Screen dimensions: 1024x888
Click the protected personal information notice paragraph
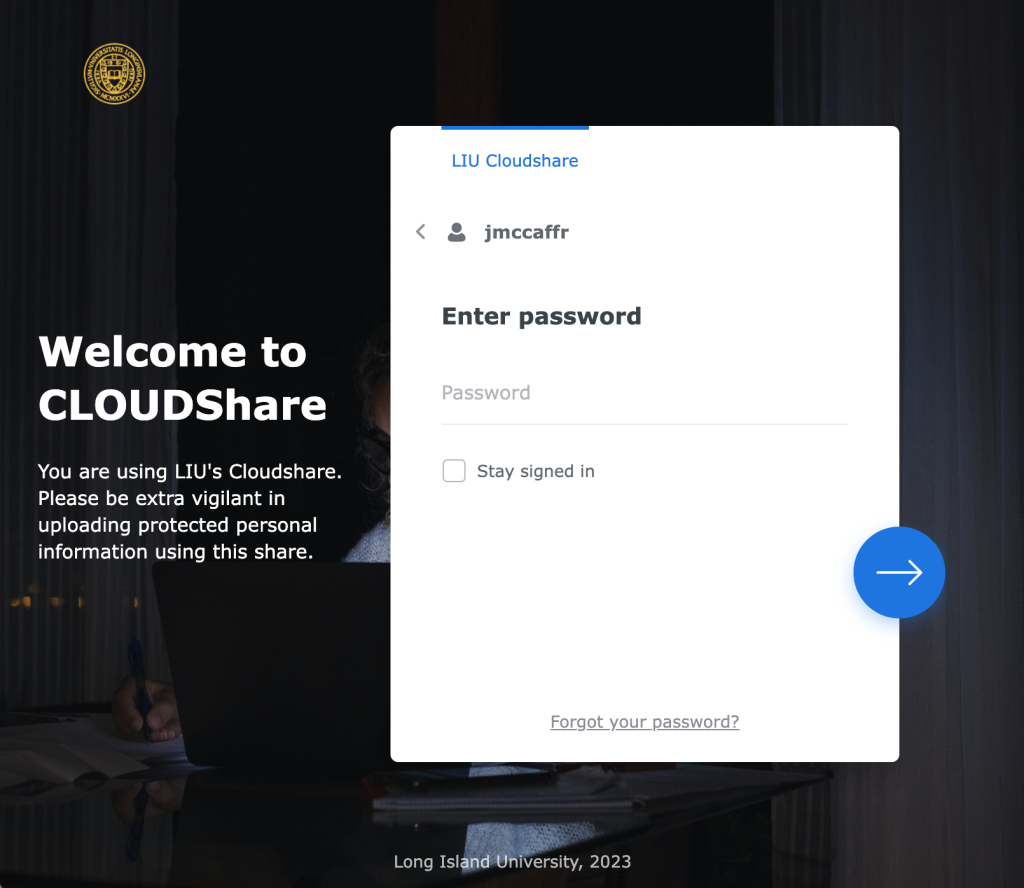coord(190,511)
